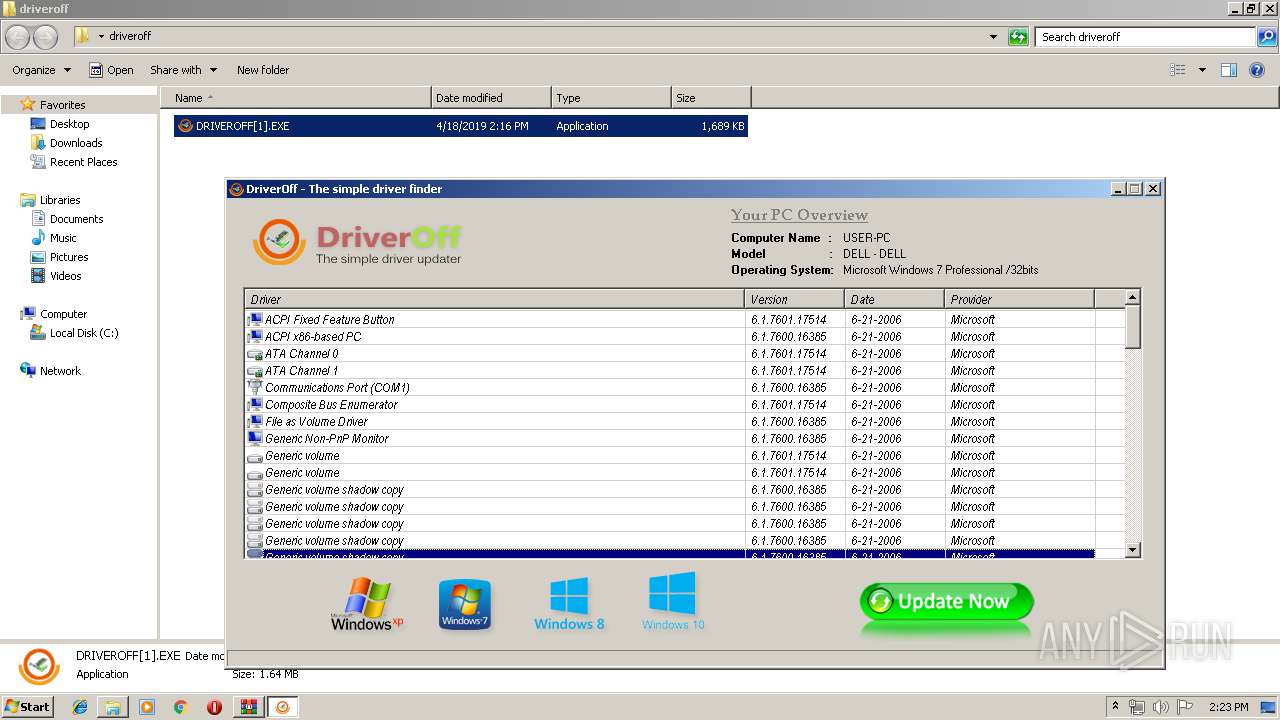Click the taskbar clock showing 2:23 PM
Image resolution: width=1280 pixels, height=720 pixels.
coord(1229,707)
